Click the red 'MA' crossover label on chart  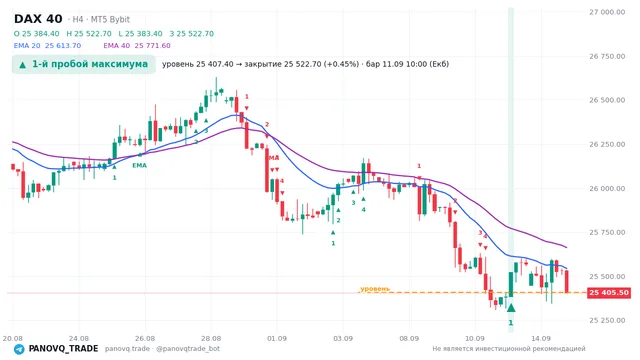pos(274,158)
